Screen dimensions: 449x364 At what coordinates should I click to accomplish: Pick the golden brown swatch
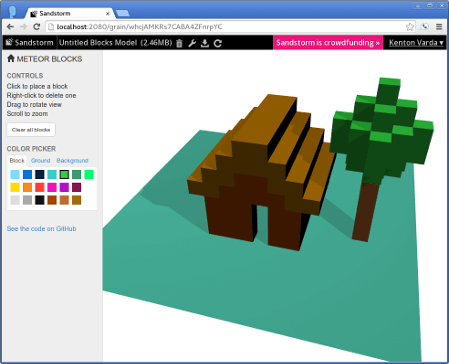(77, 200)
